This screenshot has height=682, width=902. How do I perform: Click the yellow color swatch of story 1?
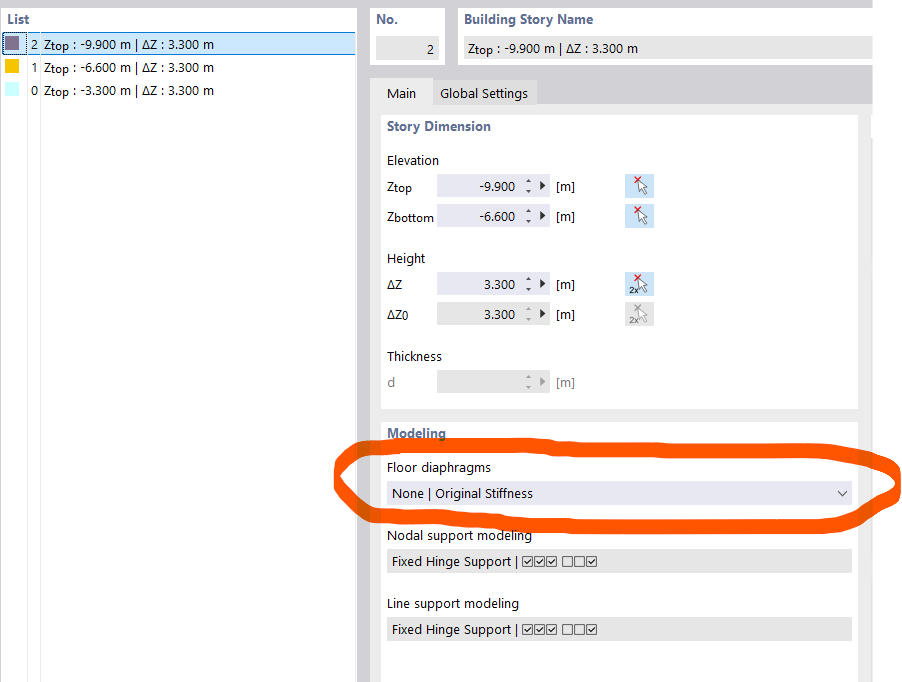pyautogui.click(x=12, y=67)
